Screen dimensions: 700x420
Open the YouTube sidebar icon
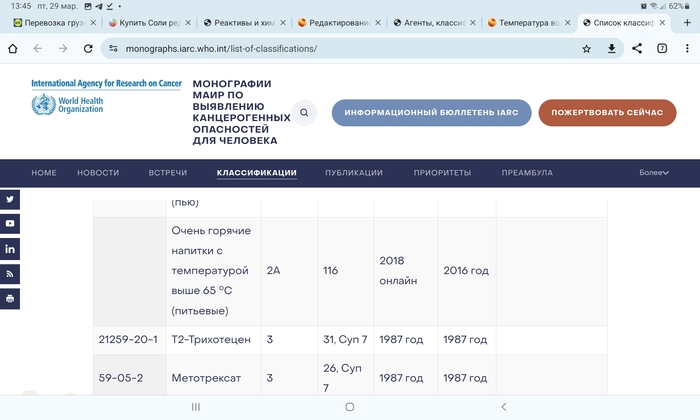[10, 223]
